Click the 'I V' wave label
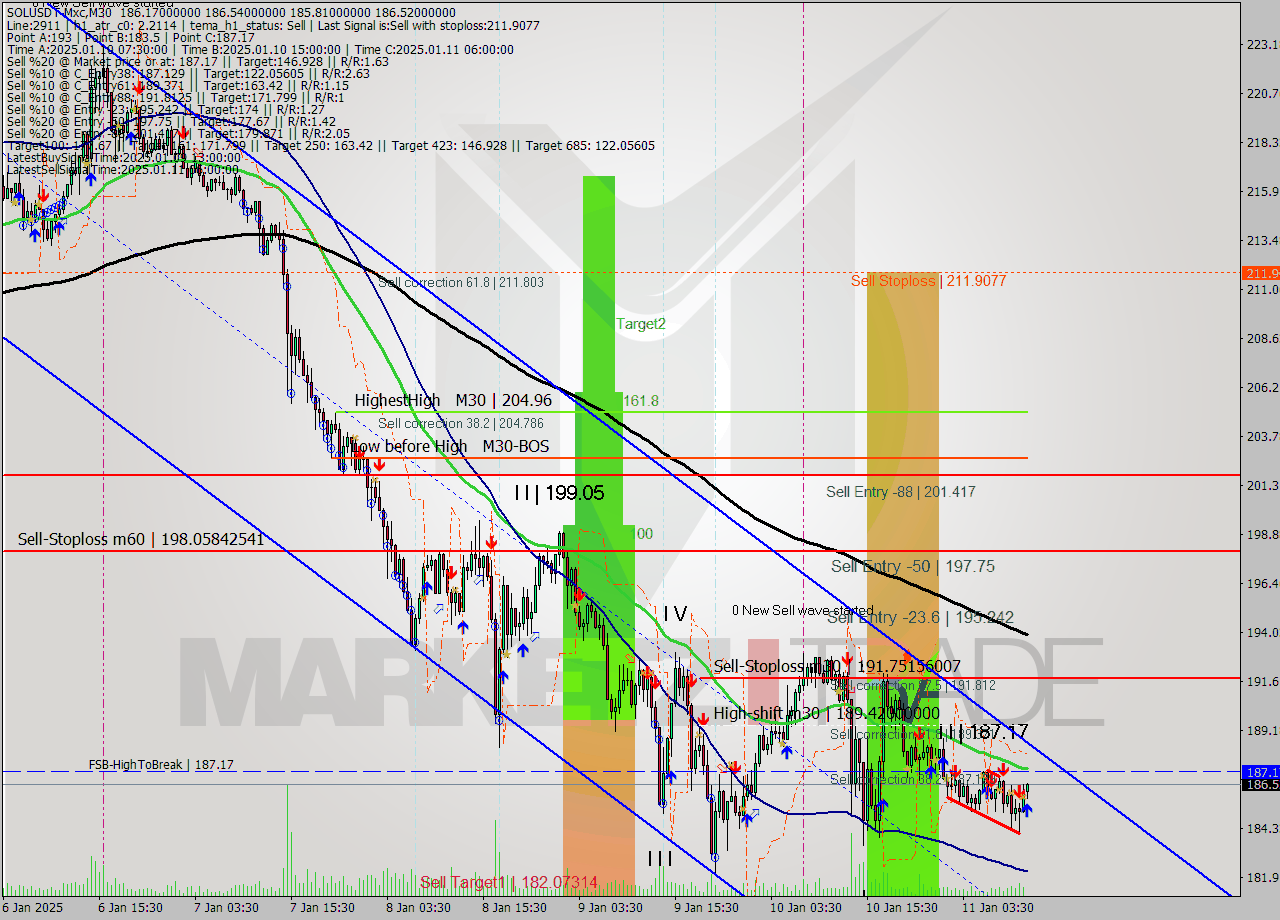The height and width of the screenshot is (920, 1280). tap(675, 613)
